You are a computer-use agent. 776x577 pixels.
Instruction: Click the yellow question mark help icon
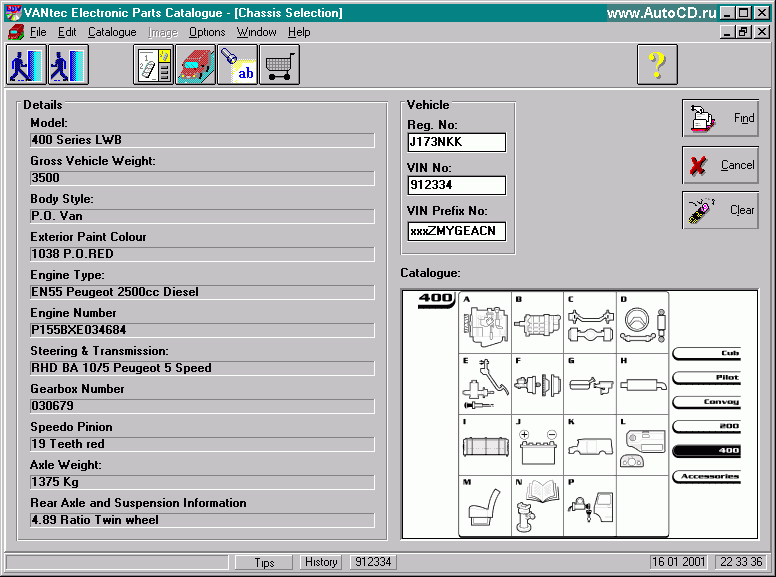pyautogui.click(x=657, y=65)
